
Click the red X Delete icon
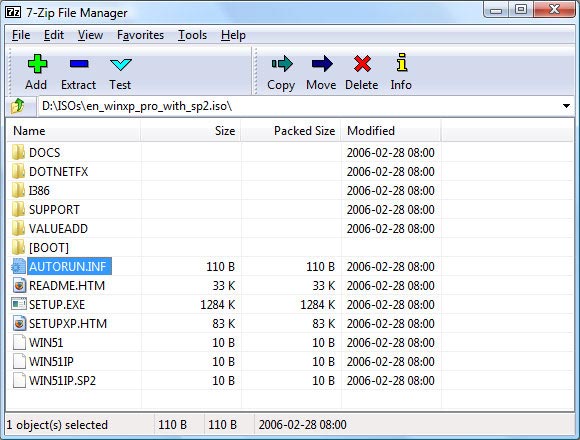(362, 64)
